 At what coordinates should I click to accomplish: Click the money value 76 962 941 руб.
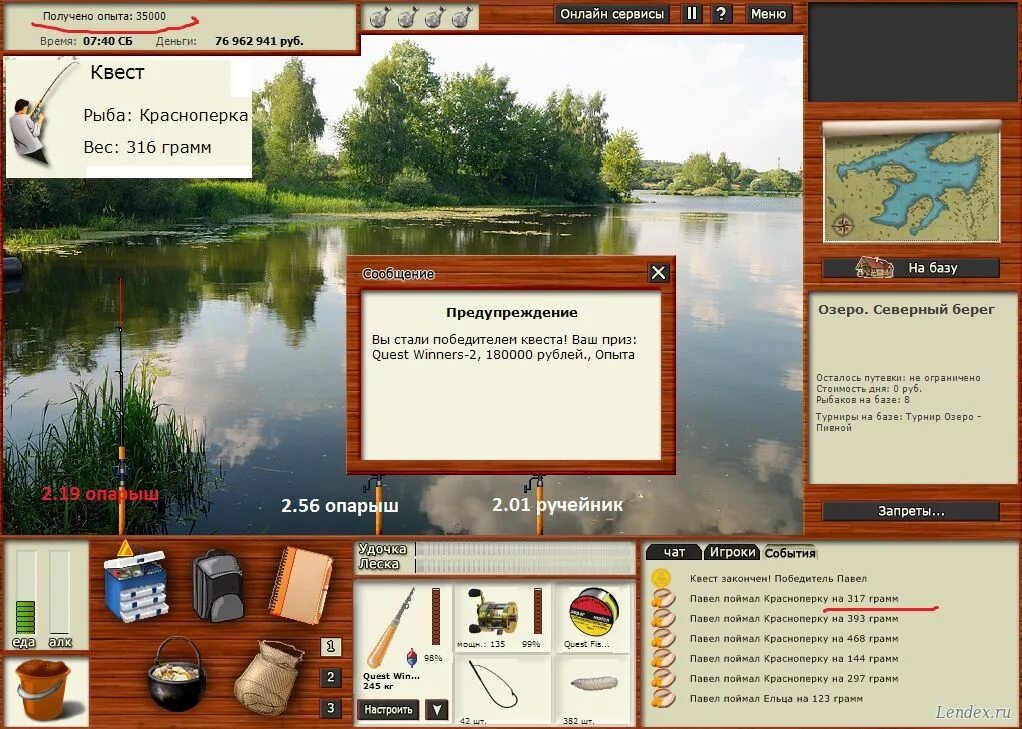[259, 41]
